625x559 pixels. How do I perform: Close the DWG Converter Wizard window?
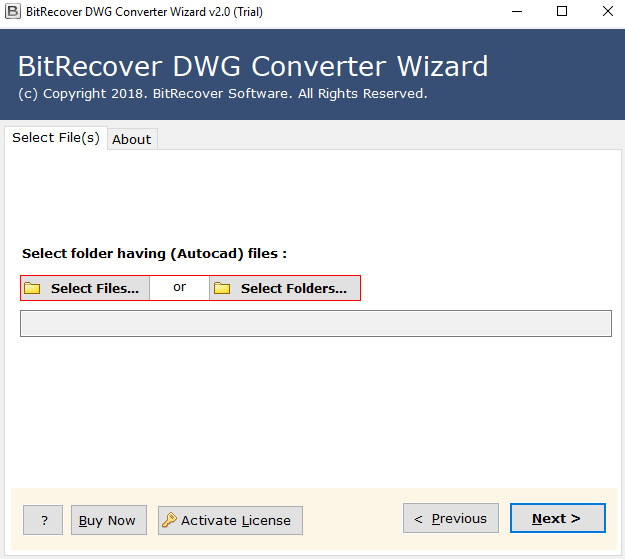[608, 12]
